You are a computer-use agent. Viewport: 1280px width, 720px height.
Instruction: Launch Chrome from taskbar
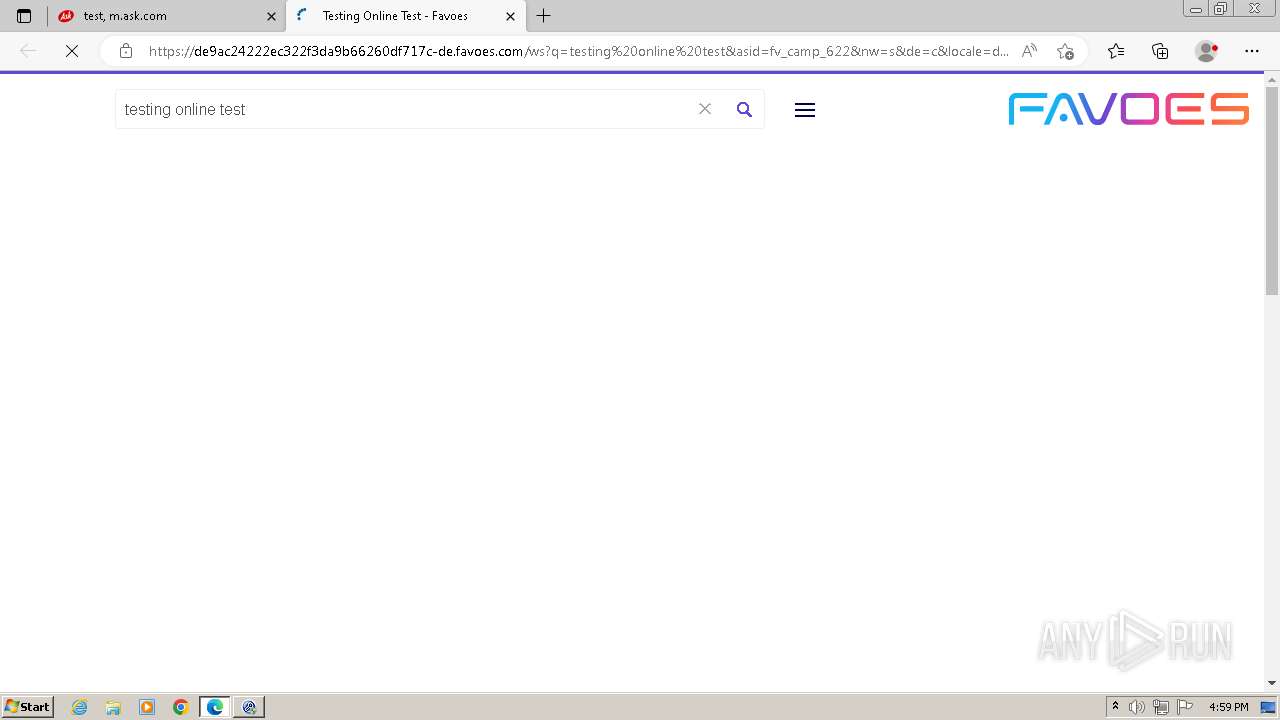181,707
